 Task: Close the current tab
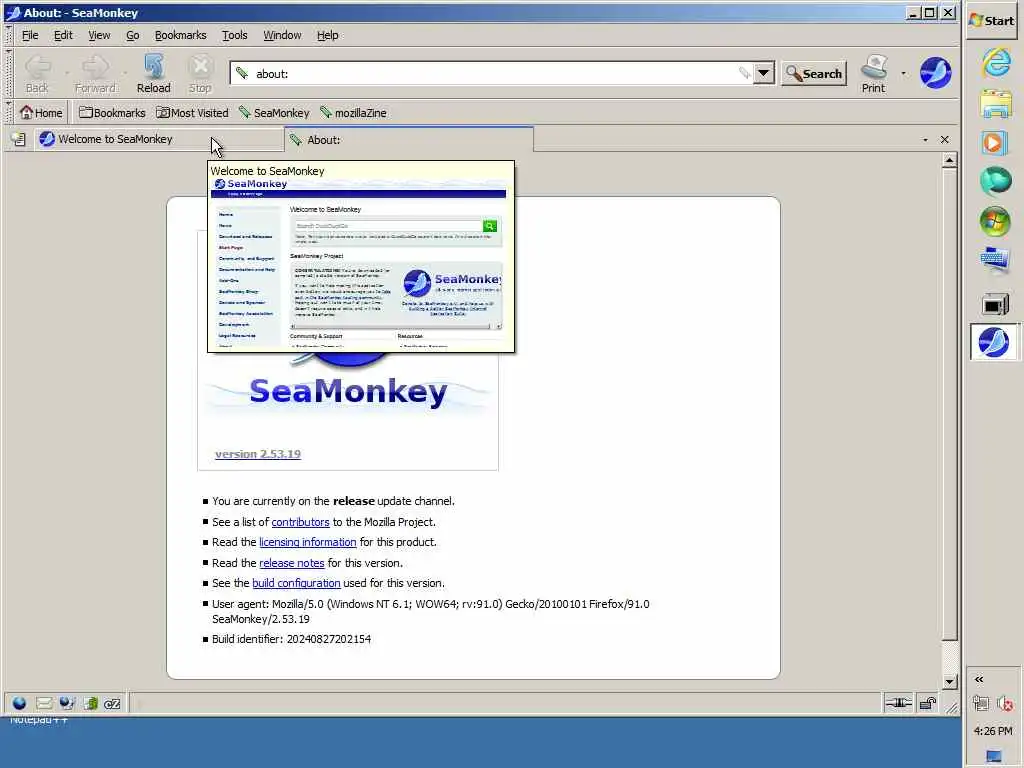pos(944,140)
